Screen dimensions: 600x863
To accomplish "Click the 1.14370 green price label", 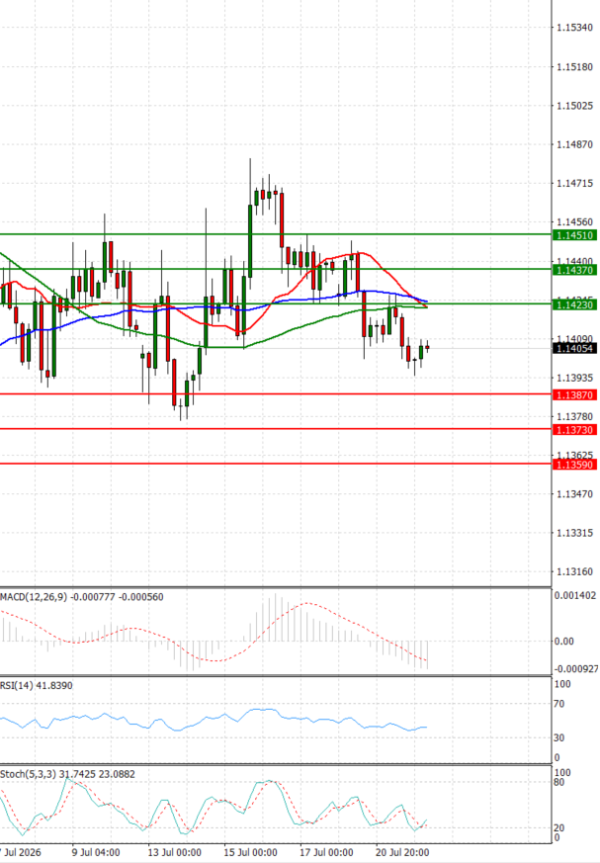I will click(575, 270).
